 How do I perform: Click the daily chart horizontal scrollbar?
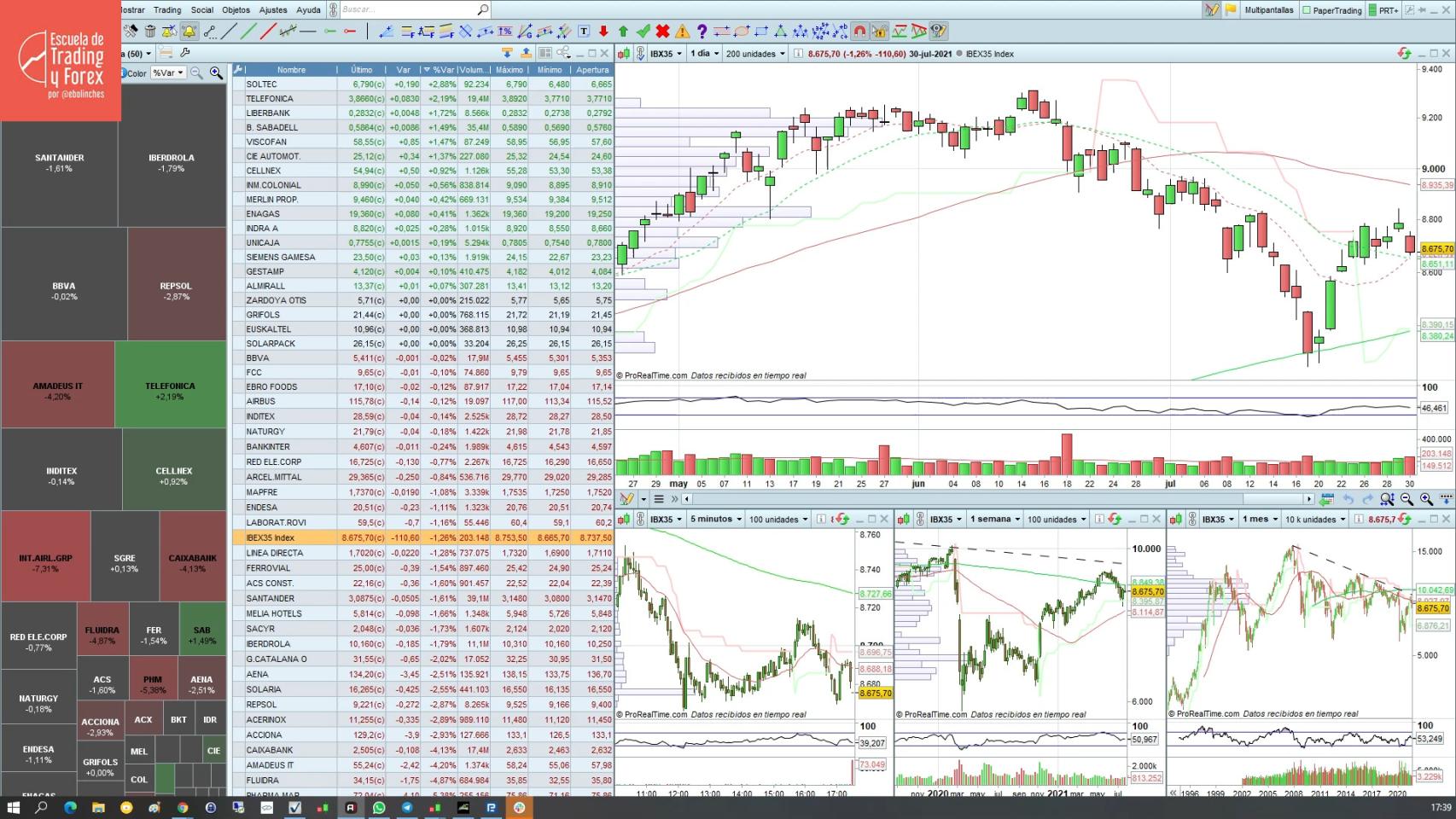999,499
